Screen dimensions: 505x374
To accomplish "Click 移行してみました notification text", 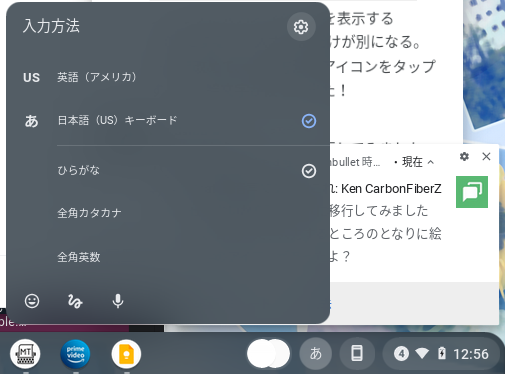I will (x=379, y=211).
